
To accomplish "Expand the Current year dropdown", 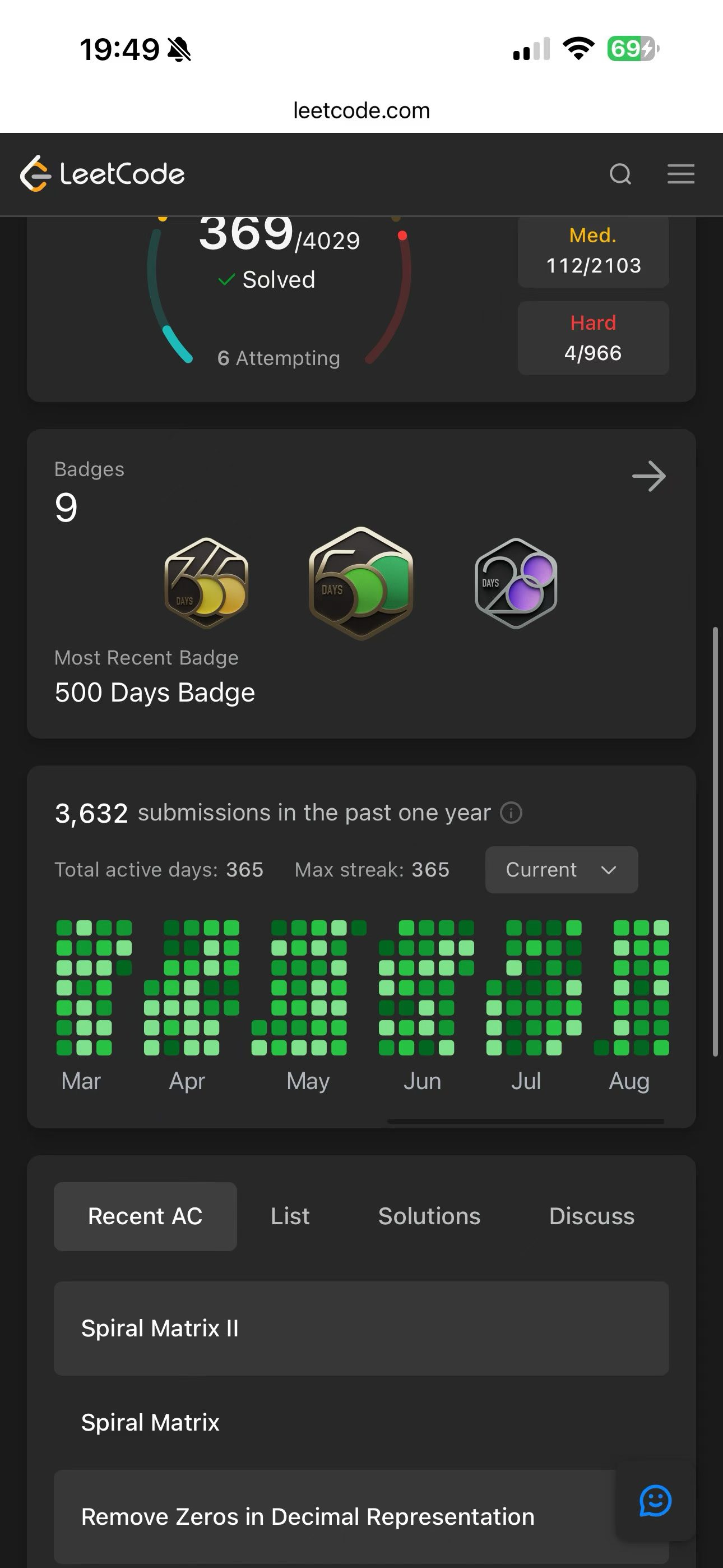I will click(561, 870).
